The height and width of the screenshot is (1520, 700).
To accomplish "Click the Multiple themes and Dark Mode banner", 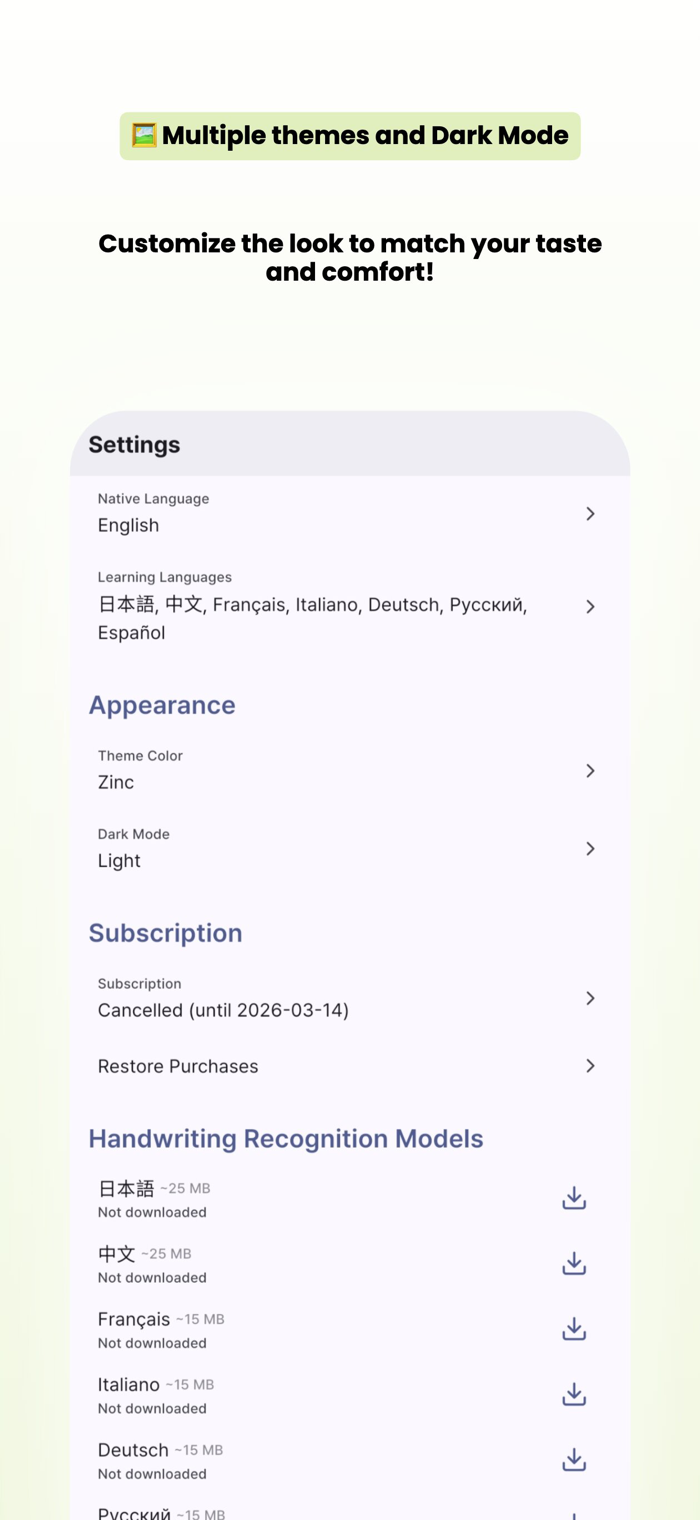I will 350,136.
